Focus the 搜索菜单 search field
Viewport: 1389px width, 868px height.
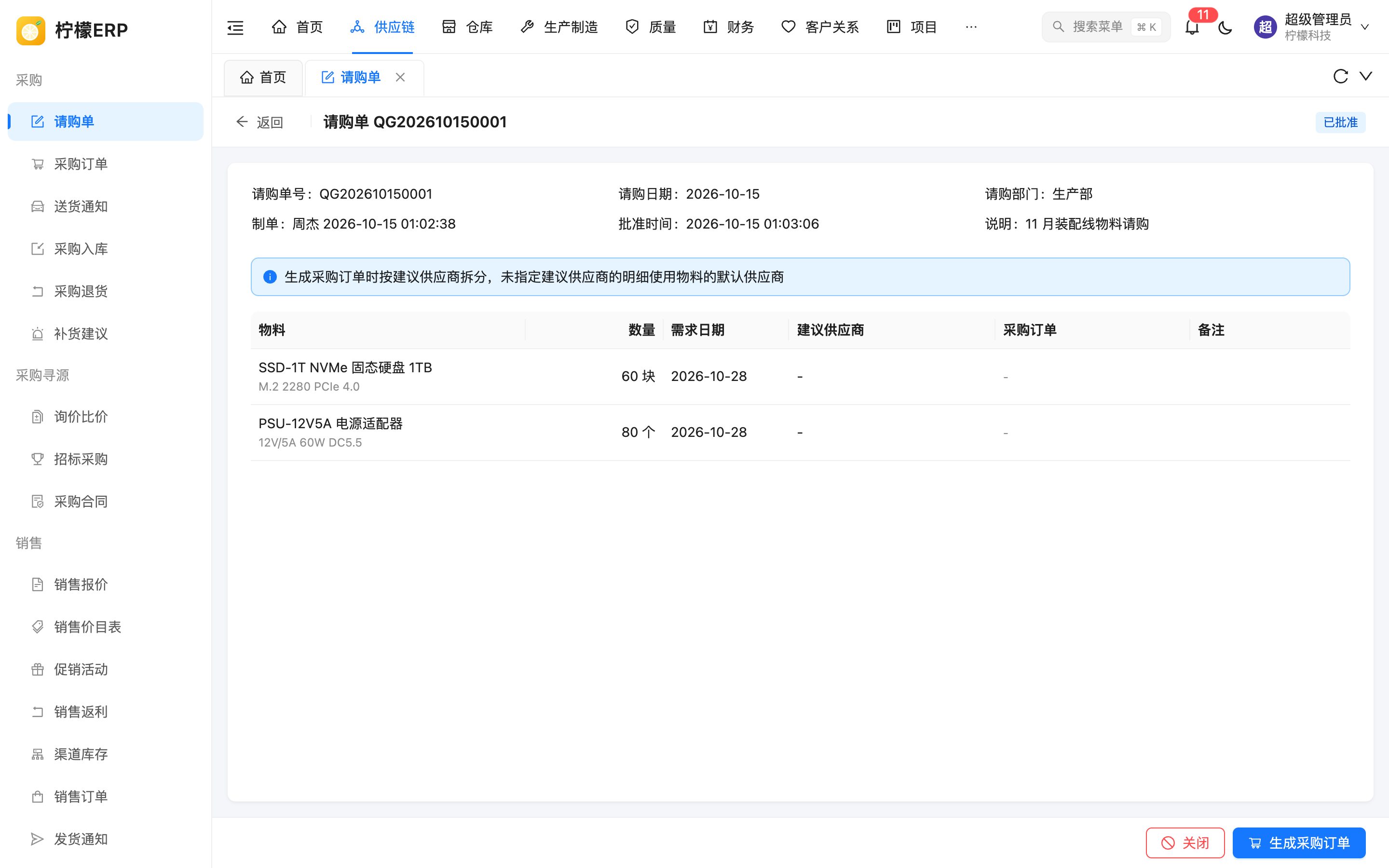1106,27
